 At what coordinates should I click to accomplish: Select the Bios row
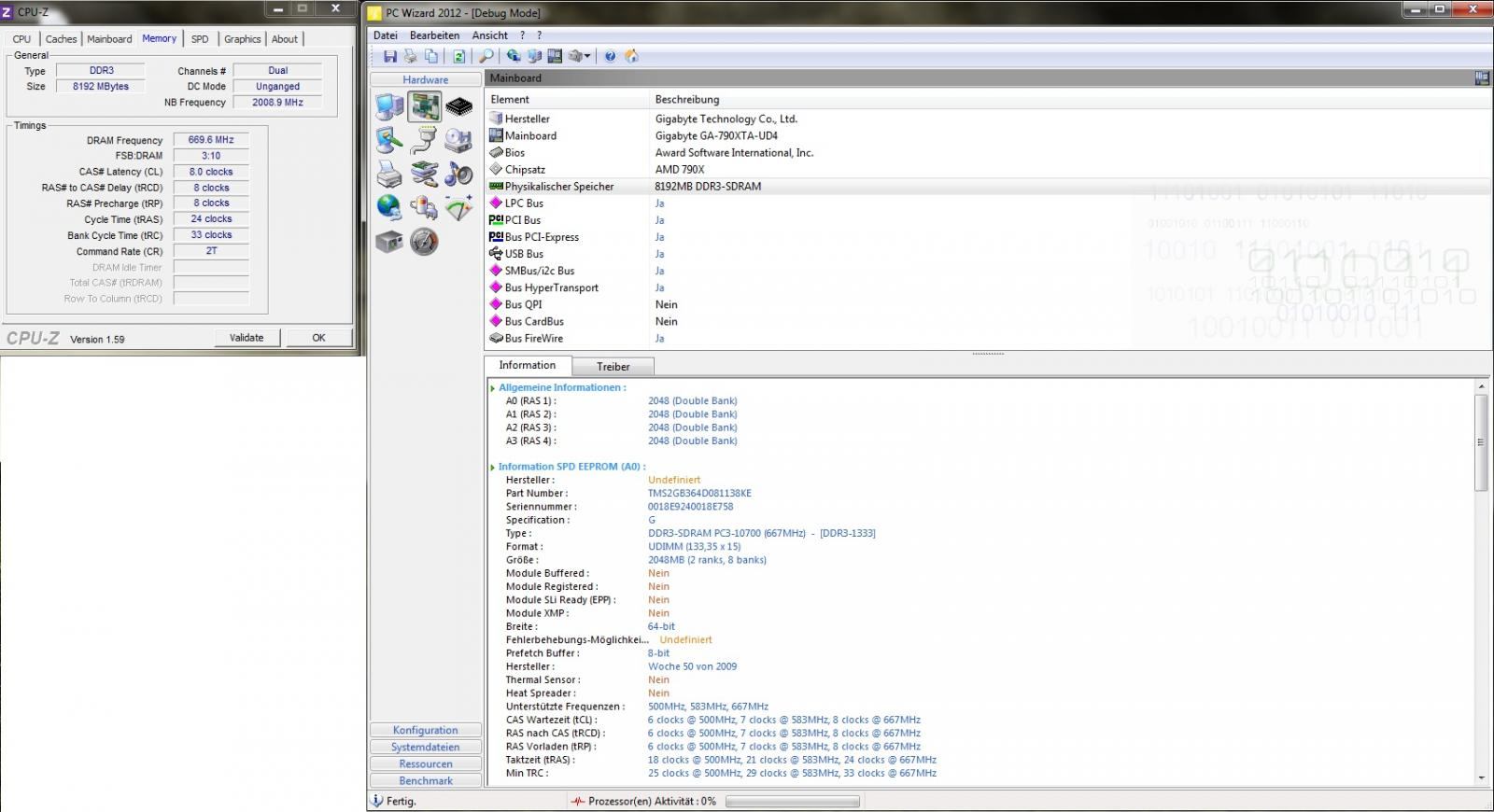(988, 153)
